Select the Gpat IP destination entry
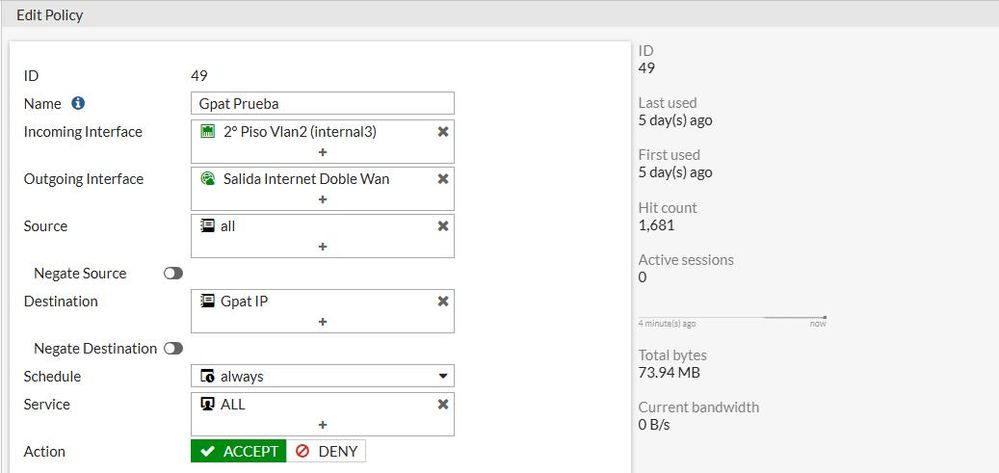 coord(244,302)
